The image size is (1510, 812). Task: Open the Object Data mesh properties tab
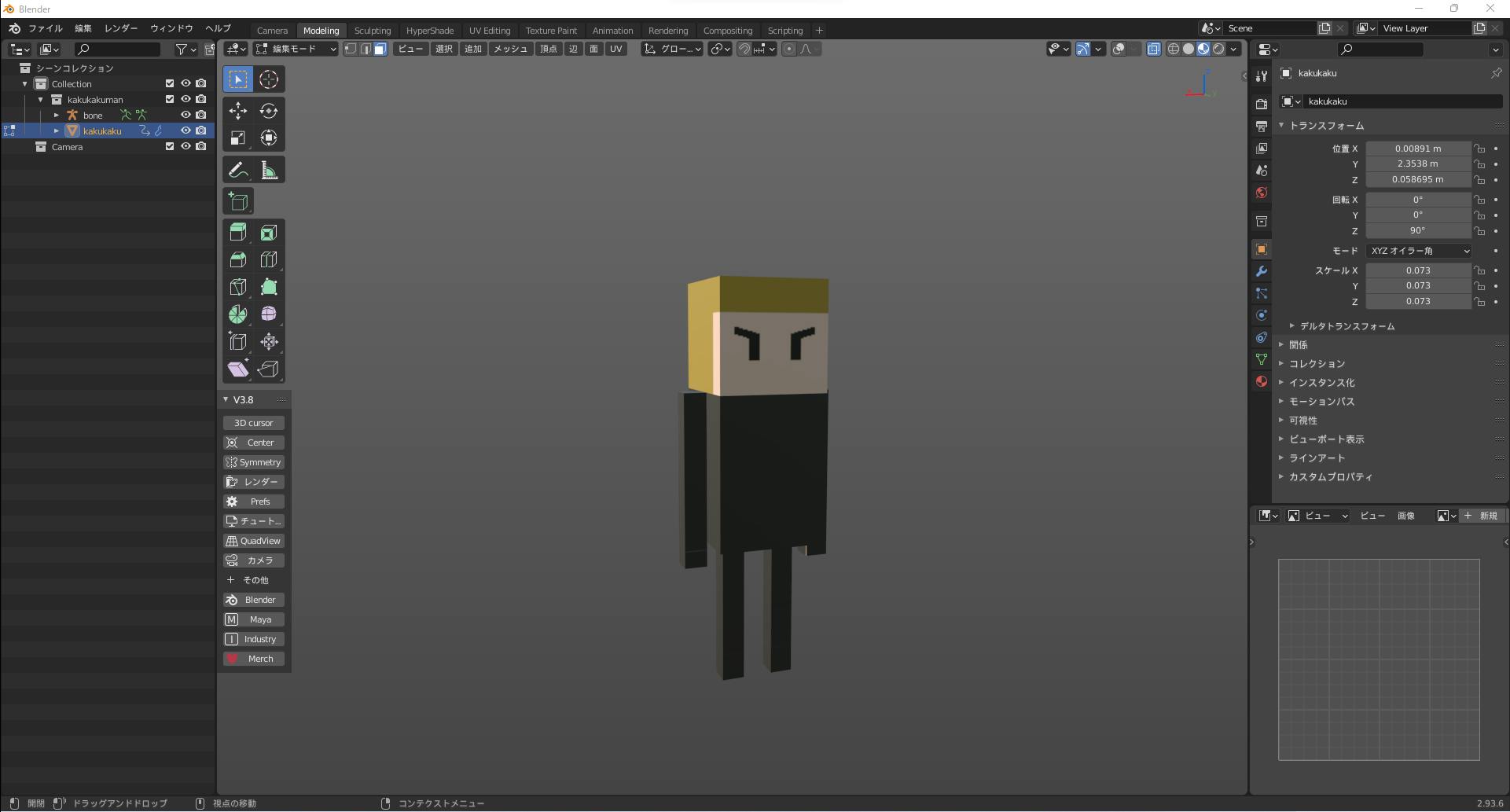point(1262,359)
